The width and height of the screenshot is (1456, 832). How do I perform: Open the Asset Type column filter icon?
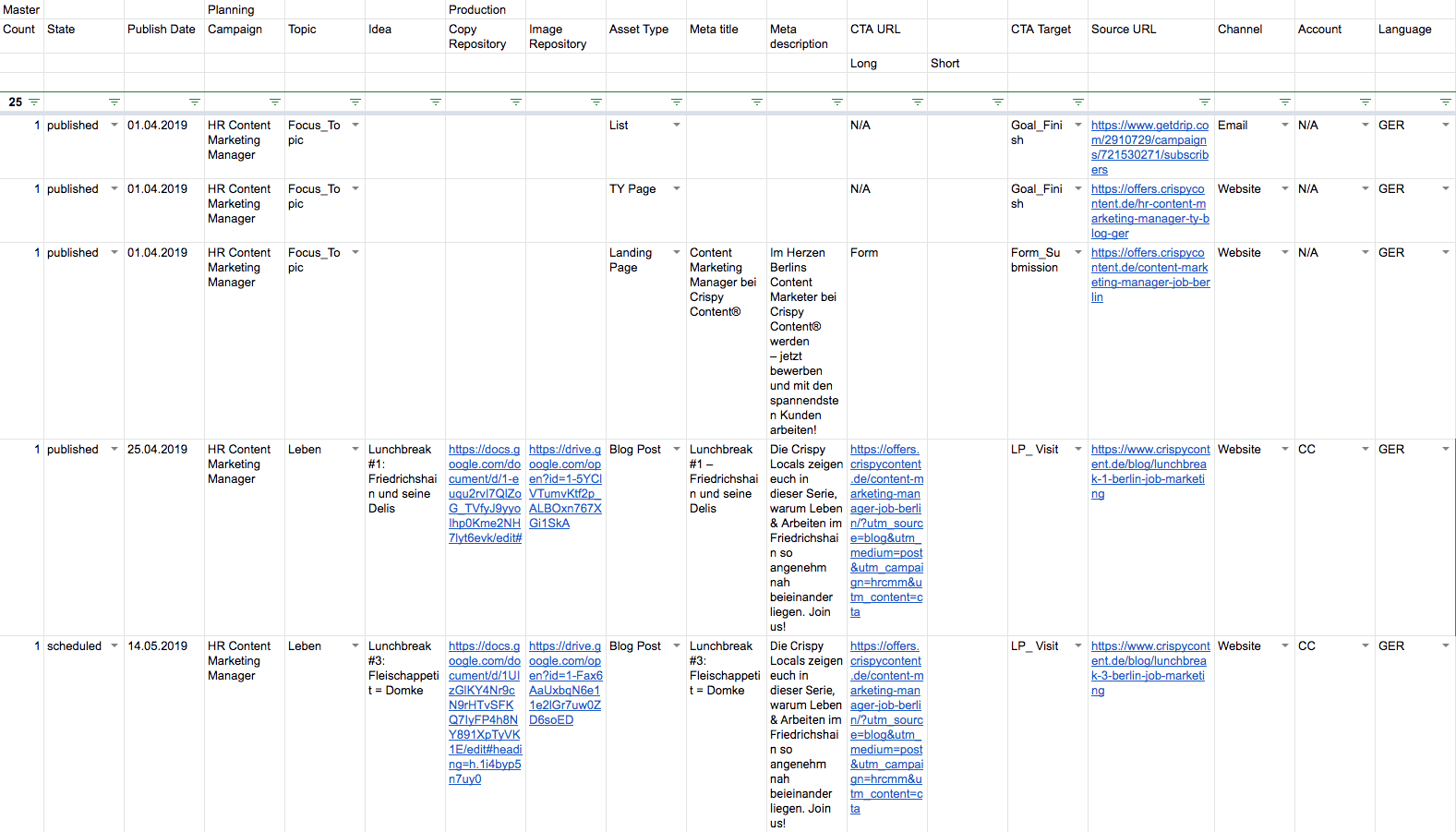(x=677, y=102)
